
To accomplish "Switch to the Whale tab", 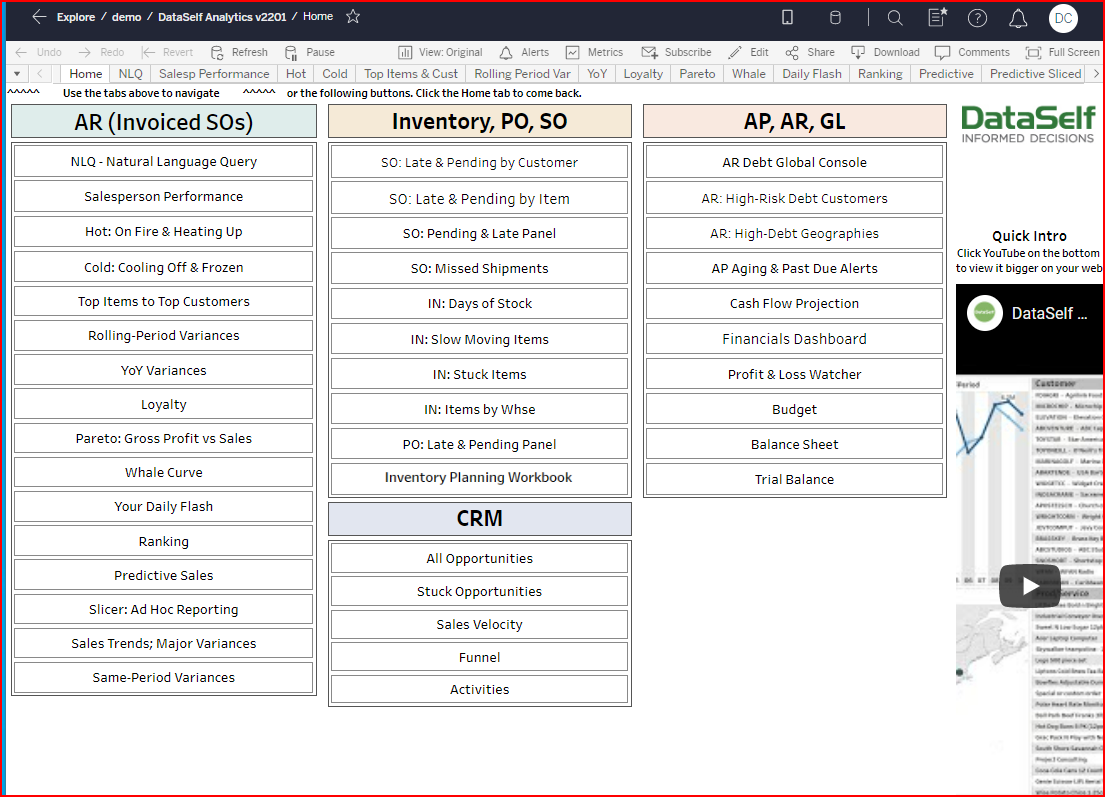I will [x=748, y=74].
